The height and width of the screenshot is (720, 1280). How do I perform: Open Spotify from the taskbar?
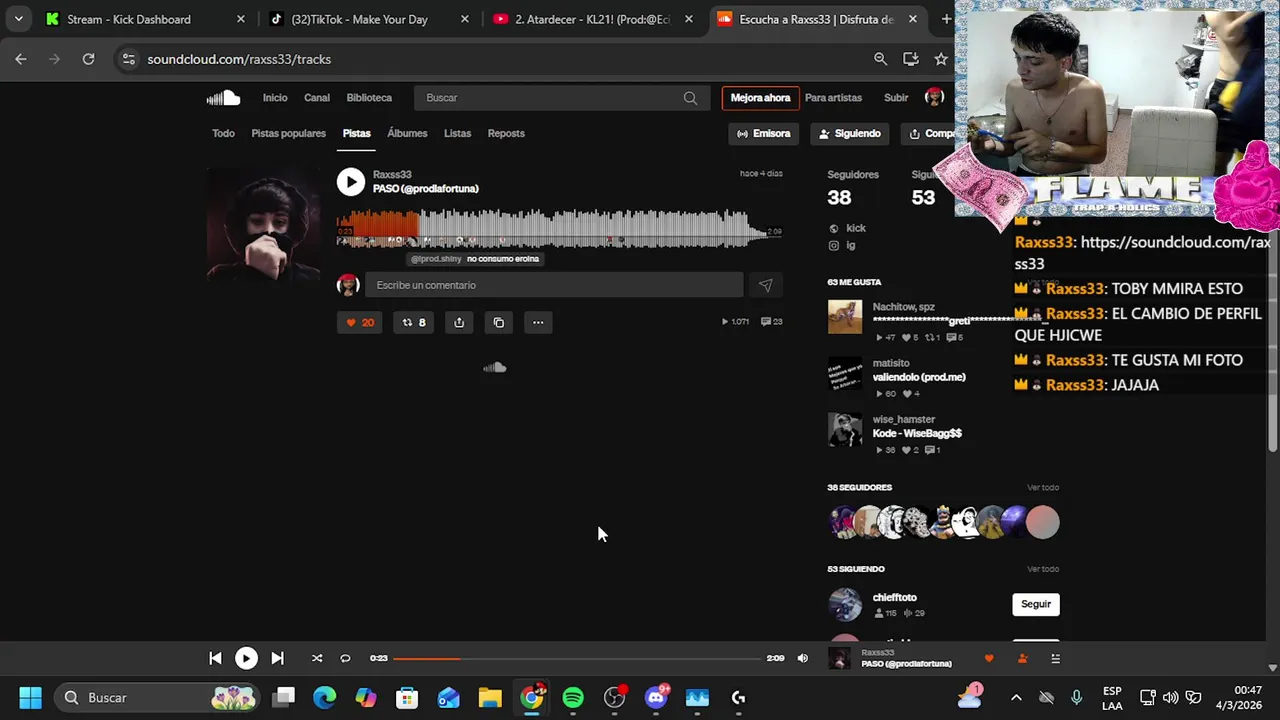point(573,698)
